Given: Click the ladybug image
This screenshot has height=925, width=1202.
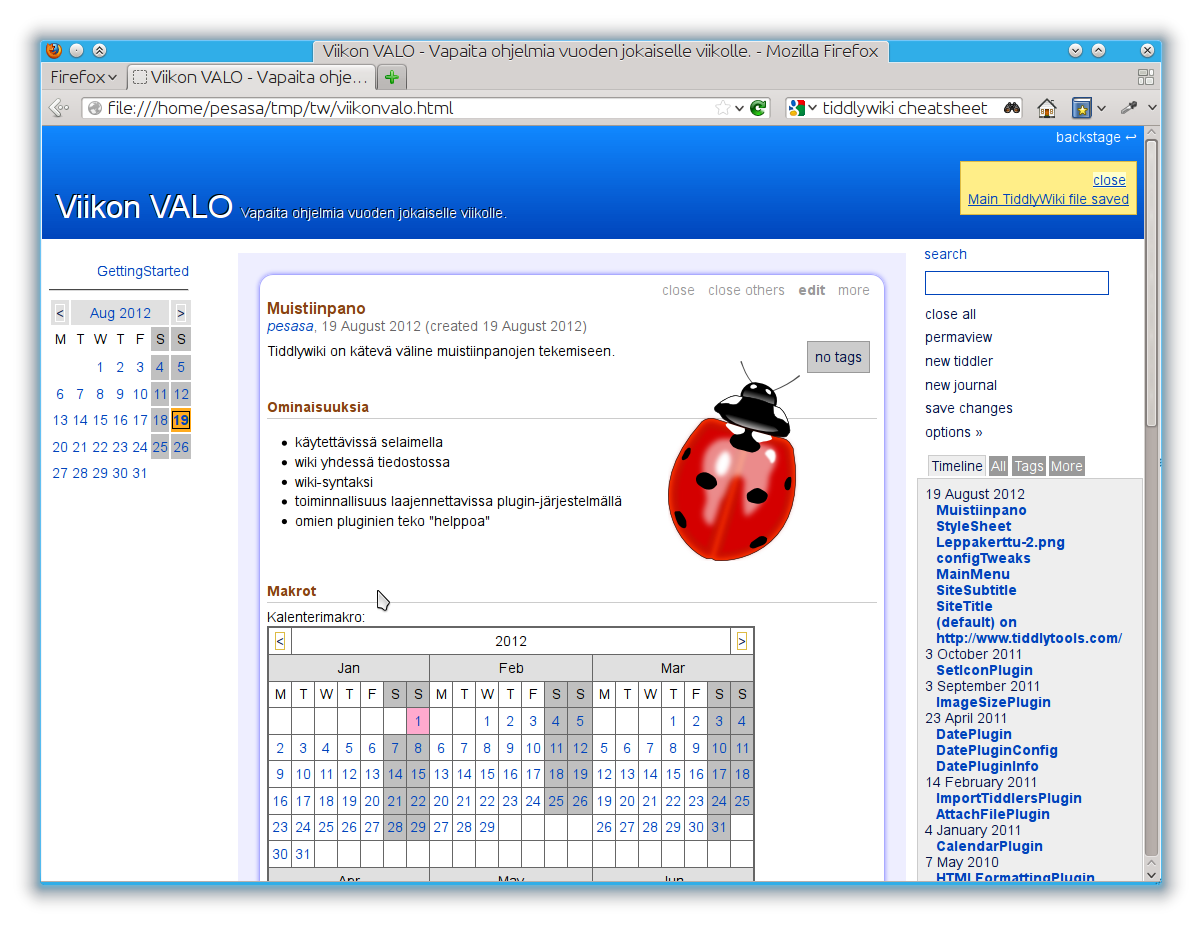Looking at the screenshot, I should pyautogui.click(x=734, y=462).
